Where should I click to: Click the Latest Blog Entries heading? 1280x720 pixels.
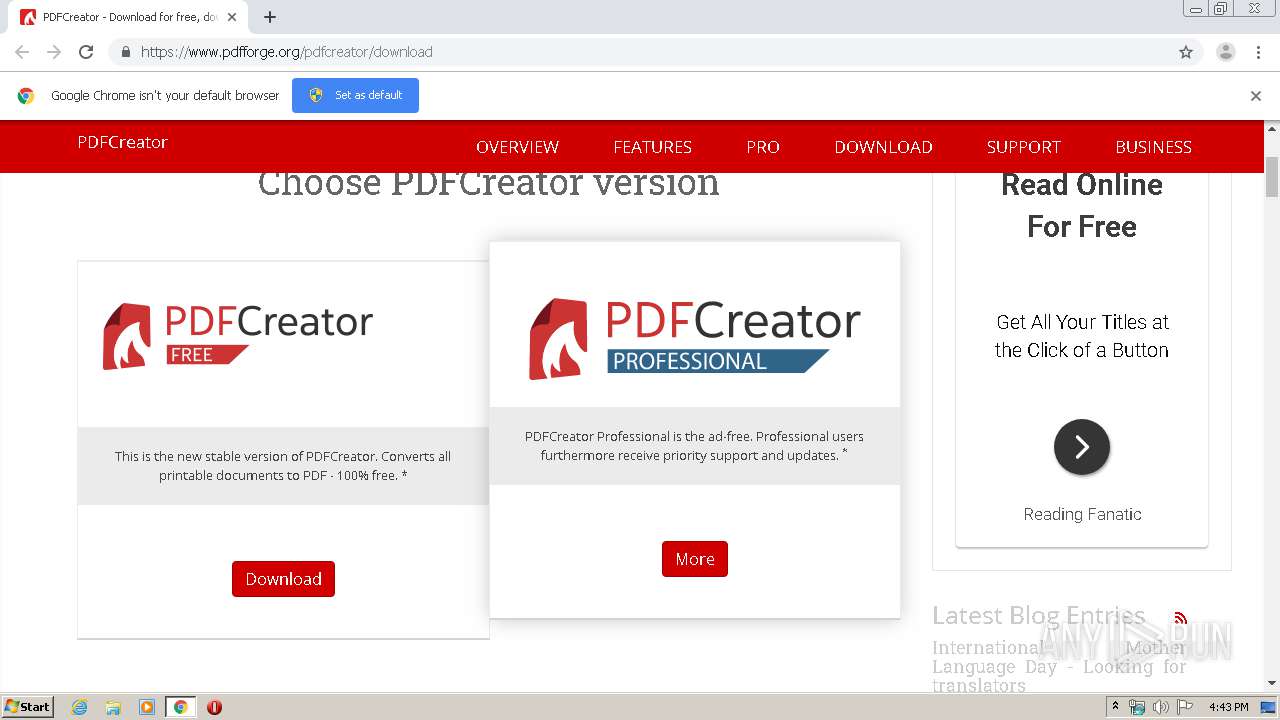click(x=1039, y=615)
